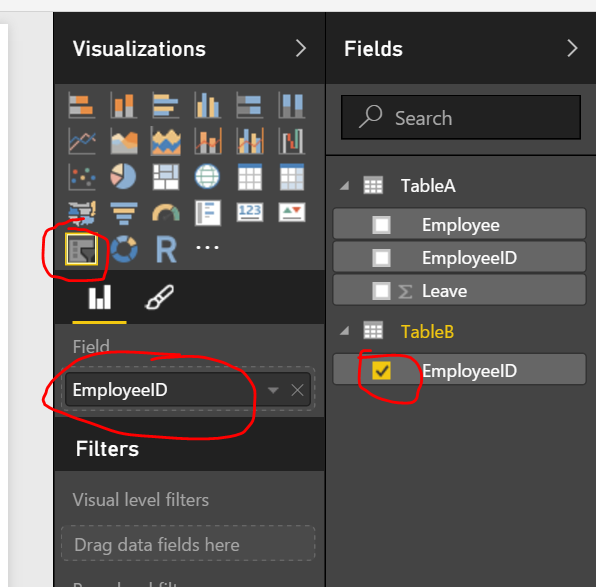Viewport: 596px width, 587px height.
Task: Tick the Leave field checkbox
Action: (382, 291)
